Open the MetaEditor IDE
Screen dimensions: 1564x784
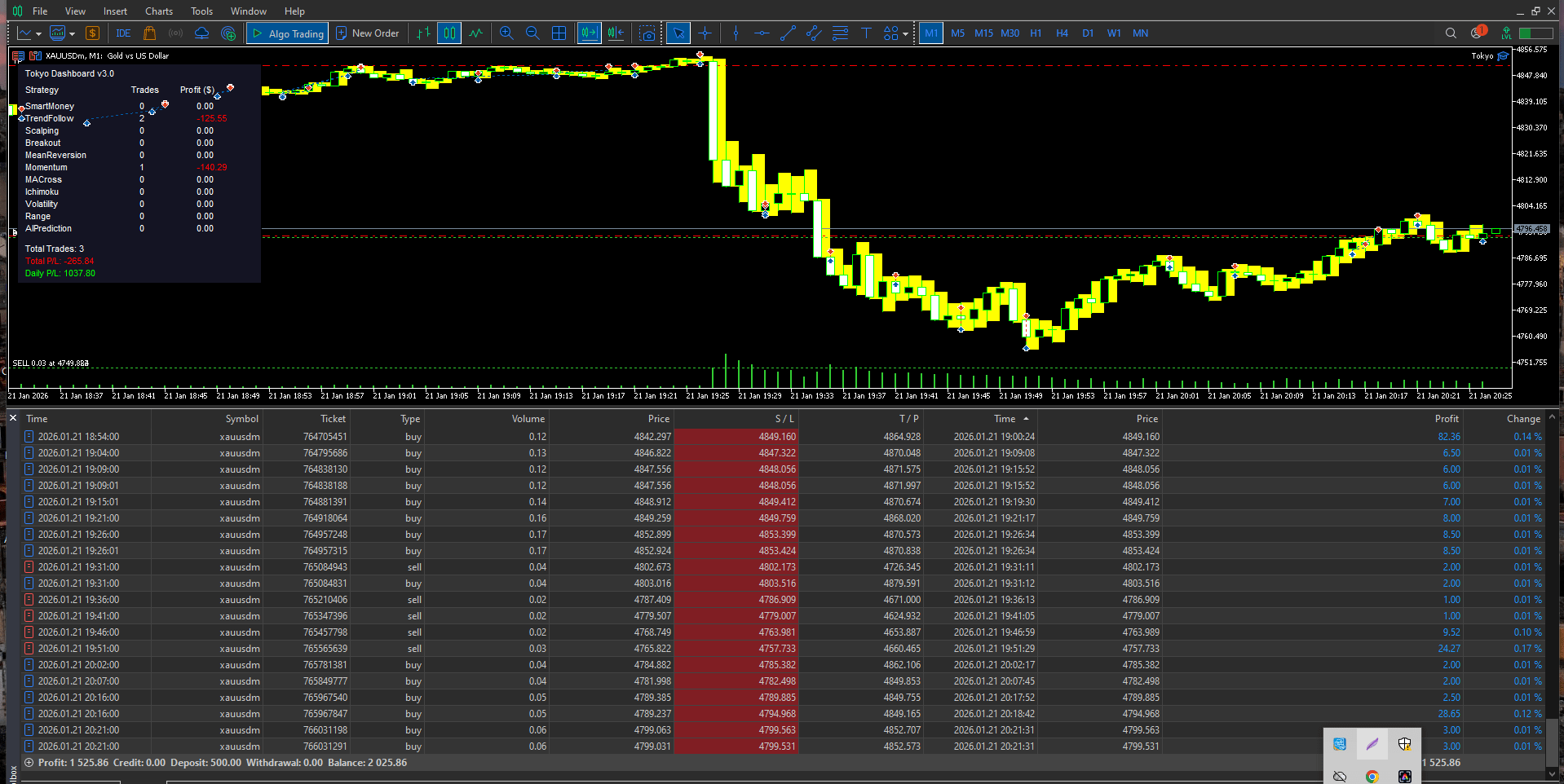123,33
